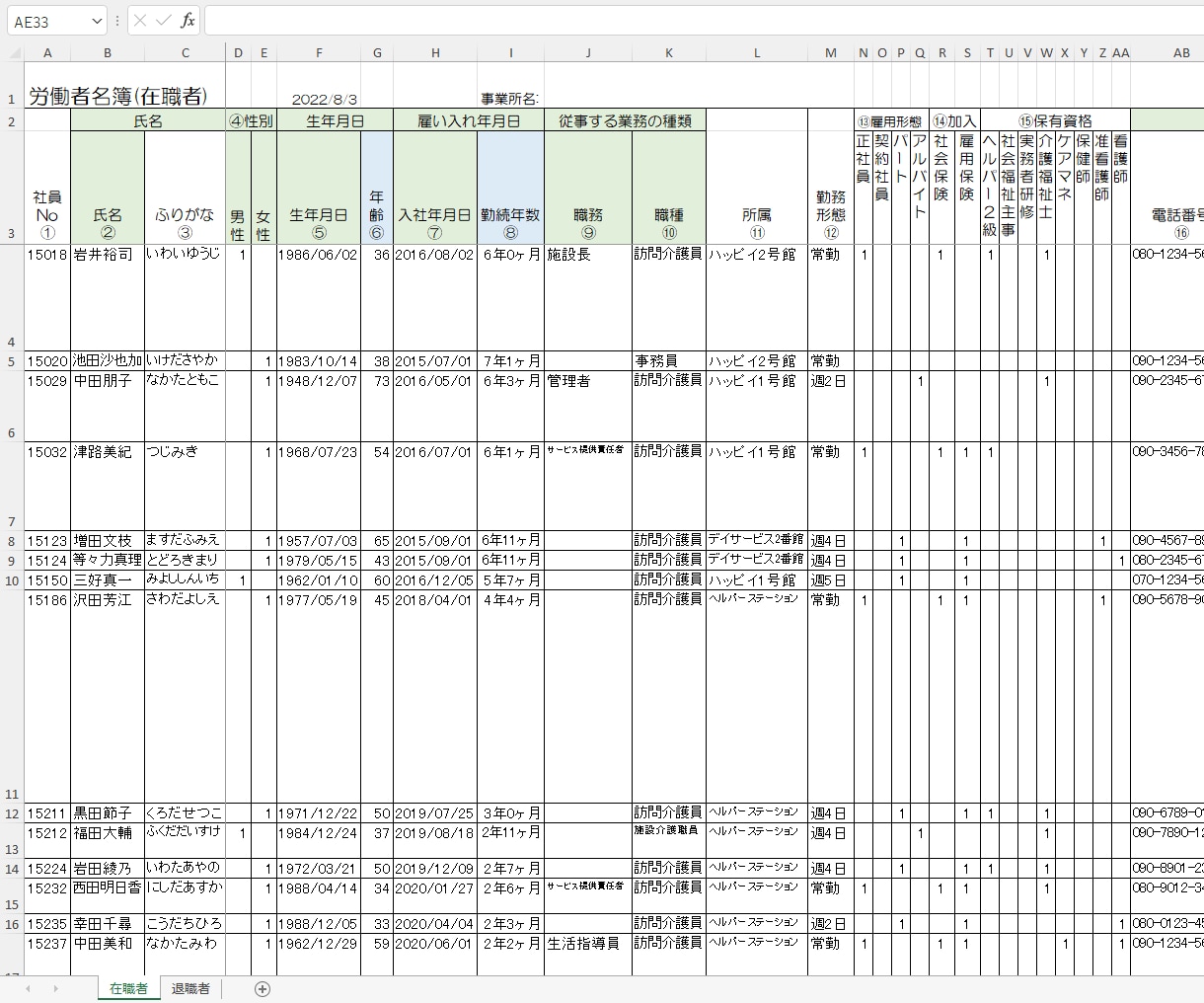Click the cancel X icon in formula bar
Screen dimensions: 1204x1003
pyautogui.click(x=140, y=21)
